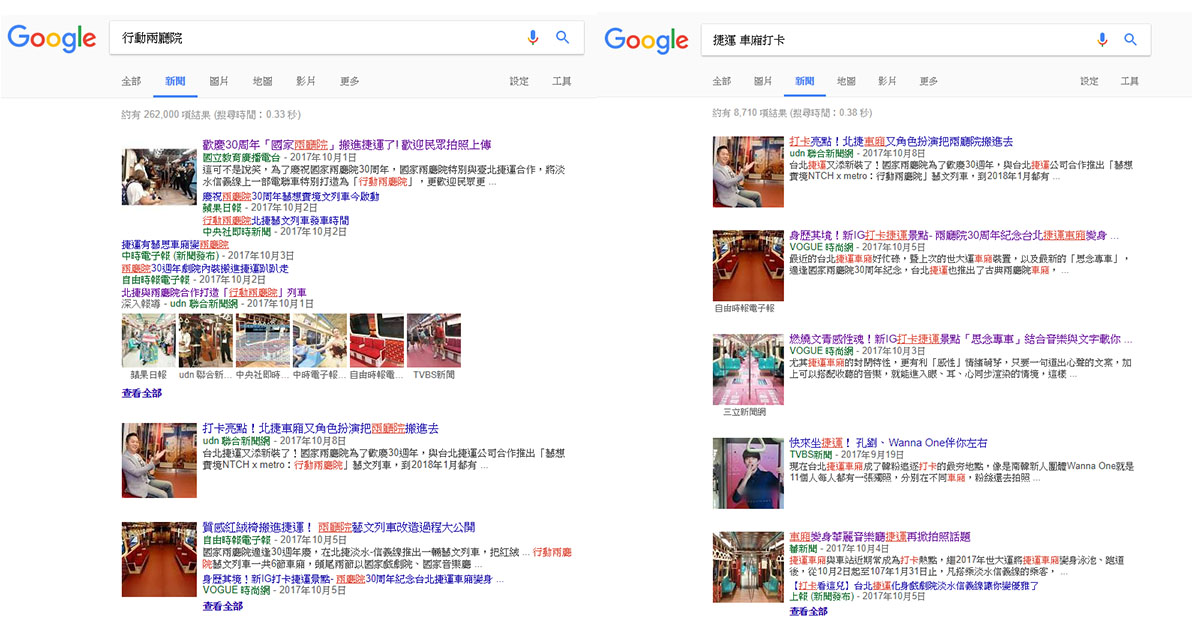Image resolution: width=1200 pixels, height=628 pixels.
Task: Open 行動兩廳院北捷藝文列車發車時間 link
Action: [275, 220]
